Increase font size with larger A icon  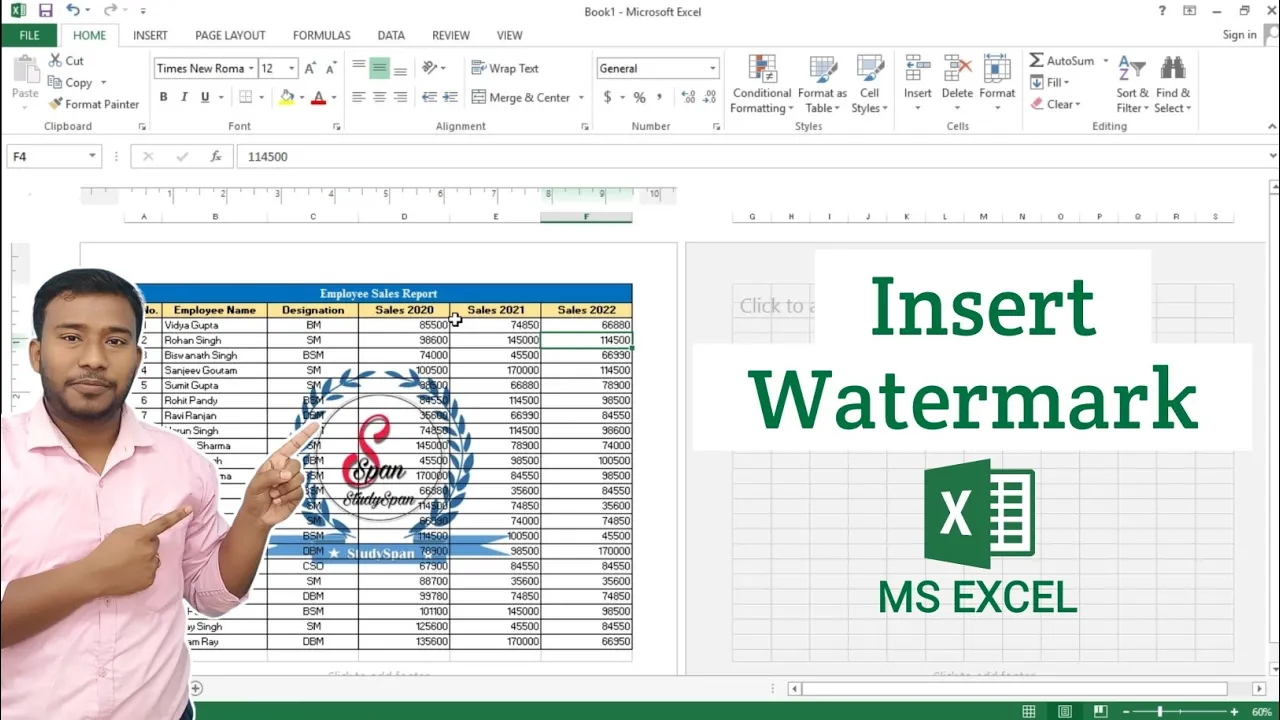pos(310,68)
